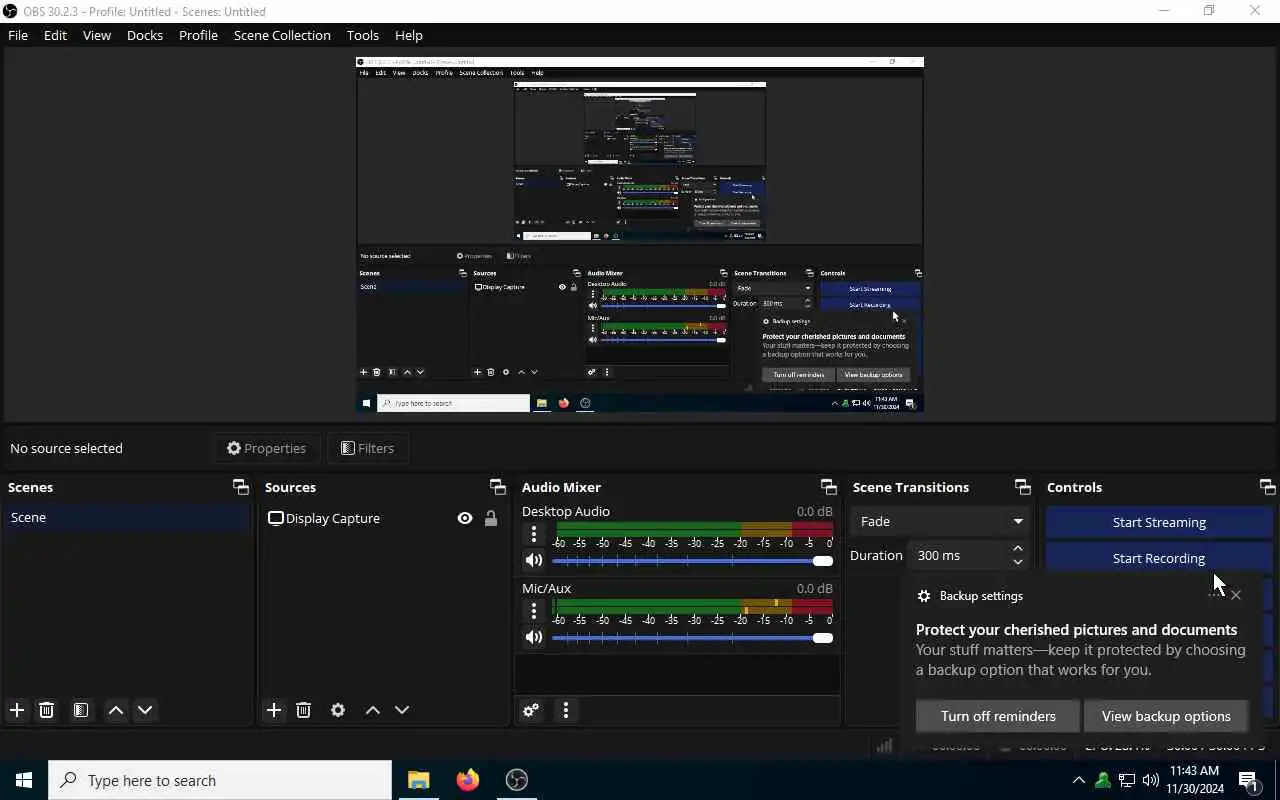Screen dimensions: 1280x800
Task: Increase transition duration with up arrow
Action: 1018,548
